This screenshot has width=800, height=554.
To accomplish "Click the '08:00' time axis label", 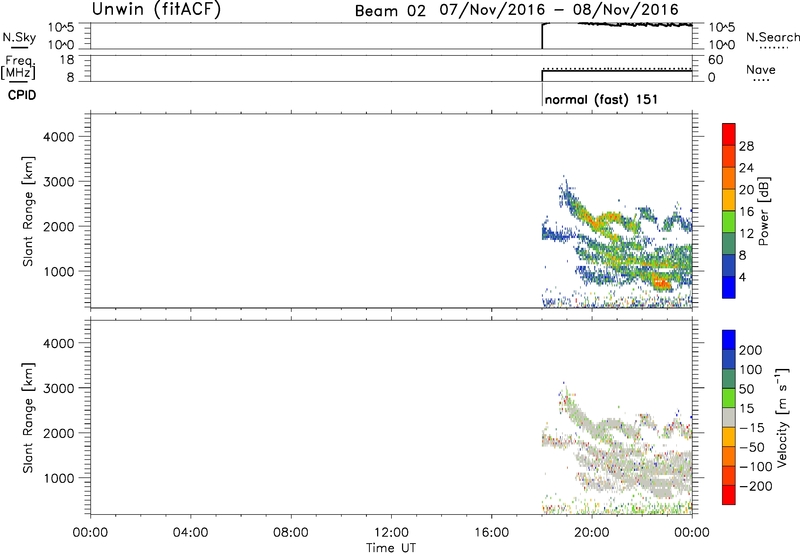I will 291,533.
